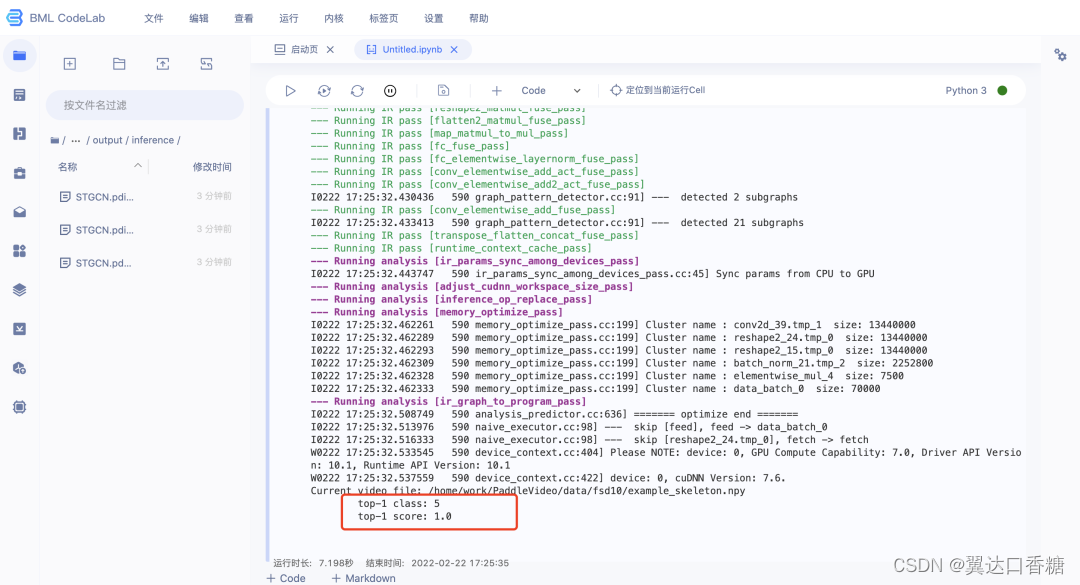The width and height of the screenshot is (1080, 585).
Task: Close the 启动页 tab
Action: click(331, 50)
